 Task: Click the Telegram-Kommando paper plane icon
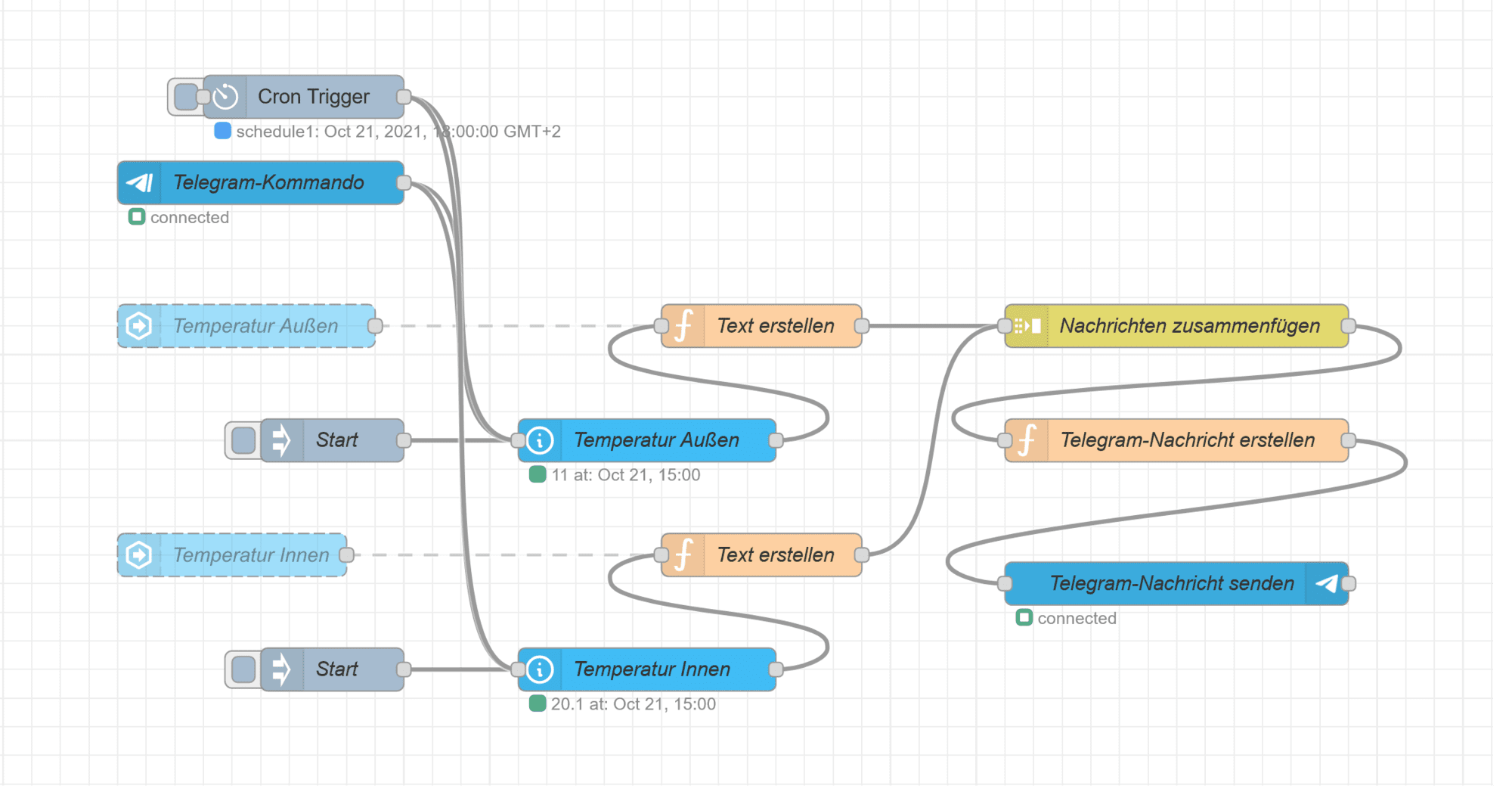tap(140, 182)
